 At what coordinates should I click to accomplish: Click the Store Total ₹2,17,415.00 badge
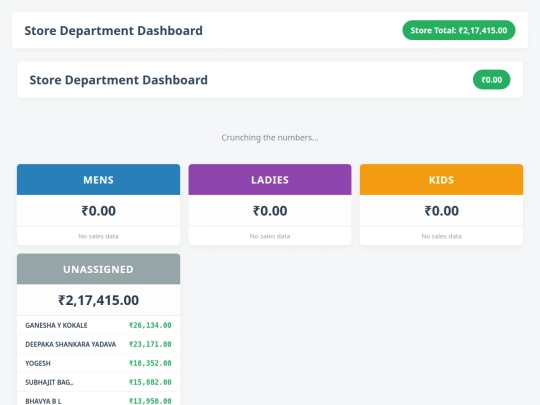point(459,30)
